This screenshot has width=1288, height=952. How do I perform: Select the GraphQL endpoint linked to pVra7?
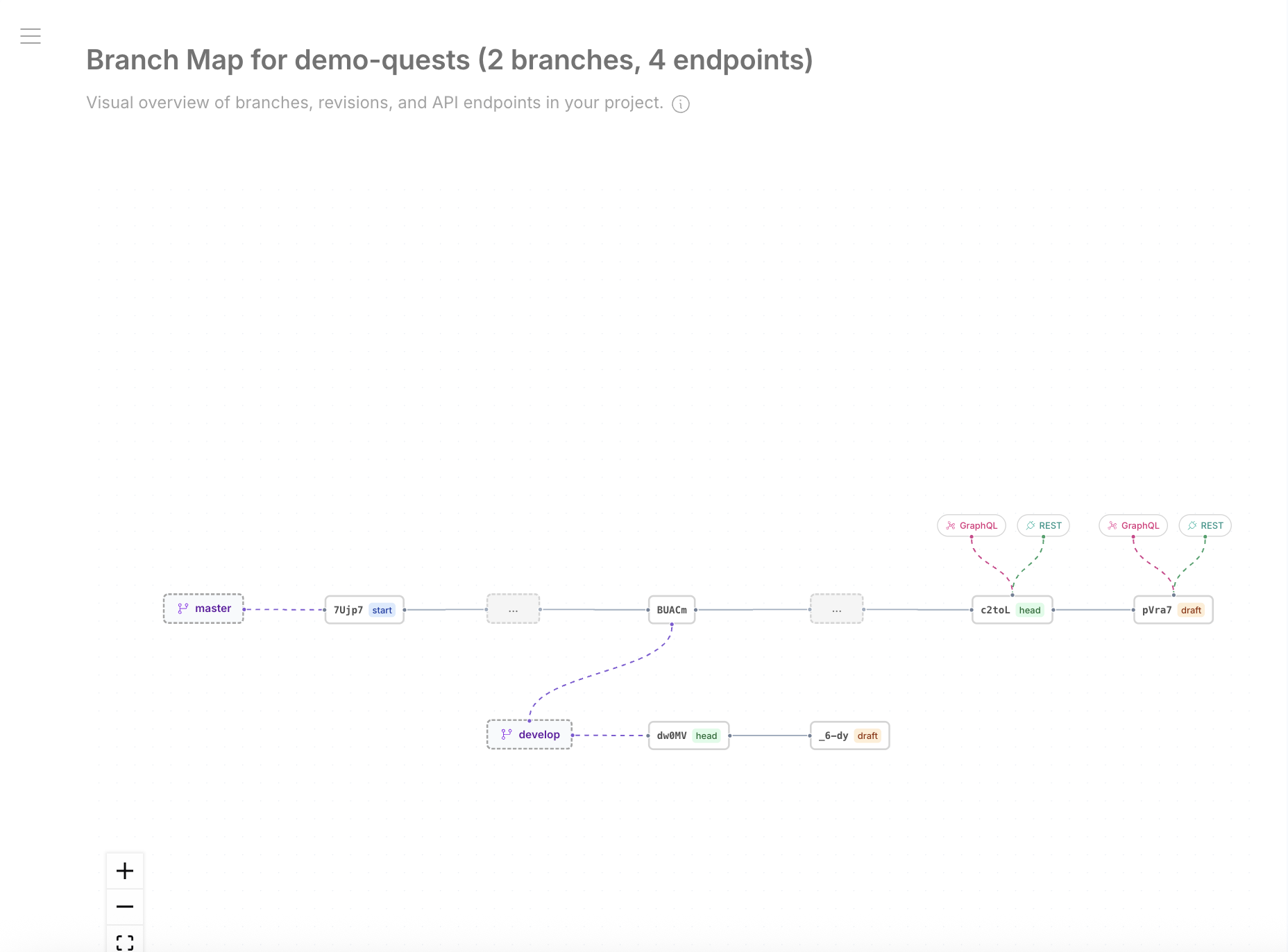pos(1133,525)
